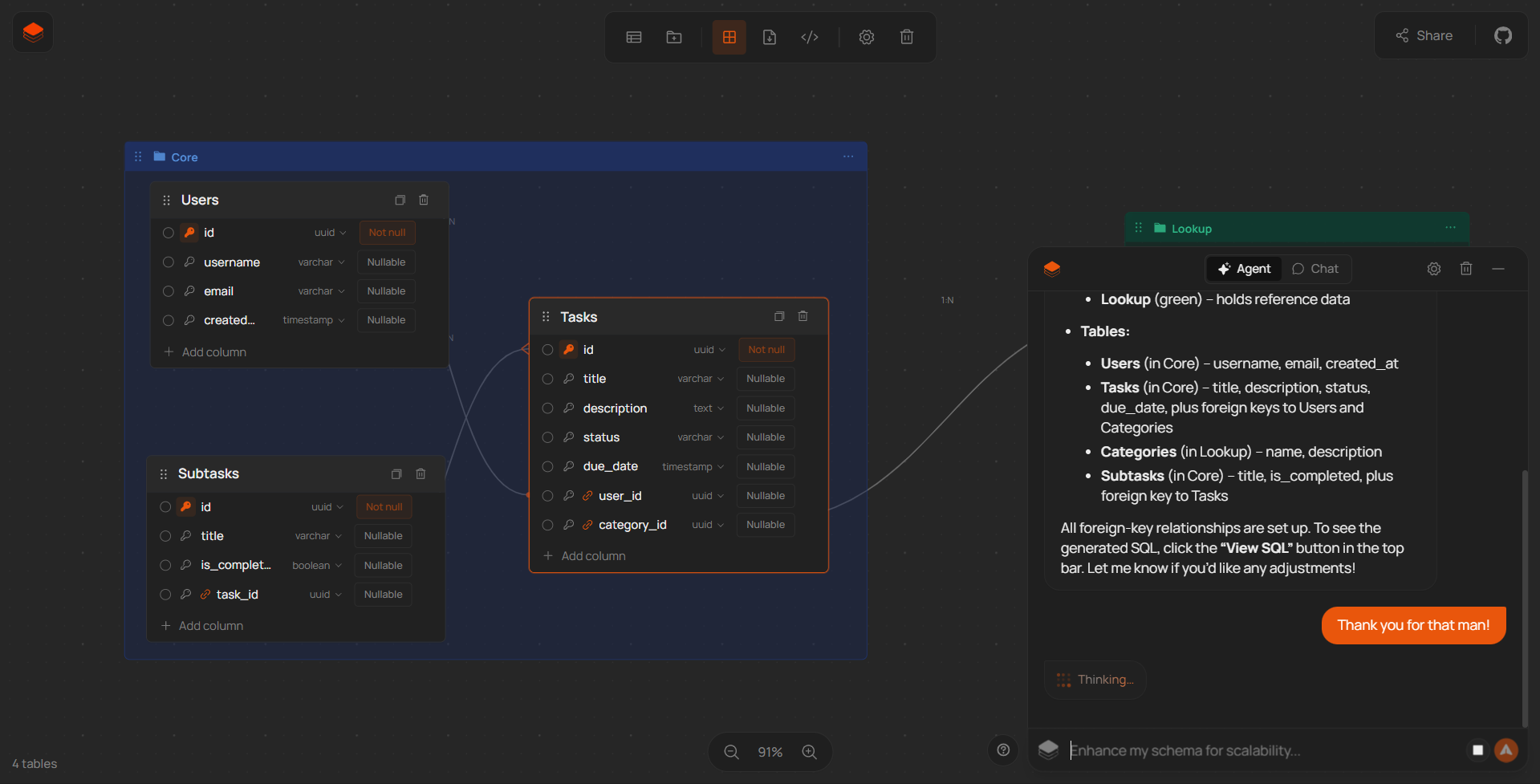The image size is (1540, 784).
Task: Select the grid diagram view icon
Action: (729, 37)
